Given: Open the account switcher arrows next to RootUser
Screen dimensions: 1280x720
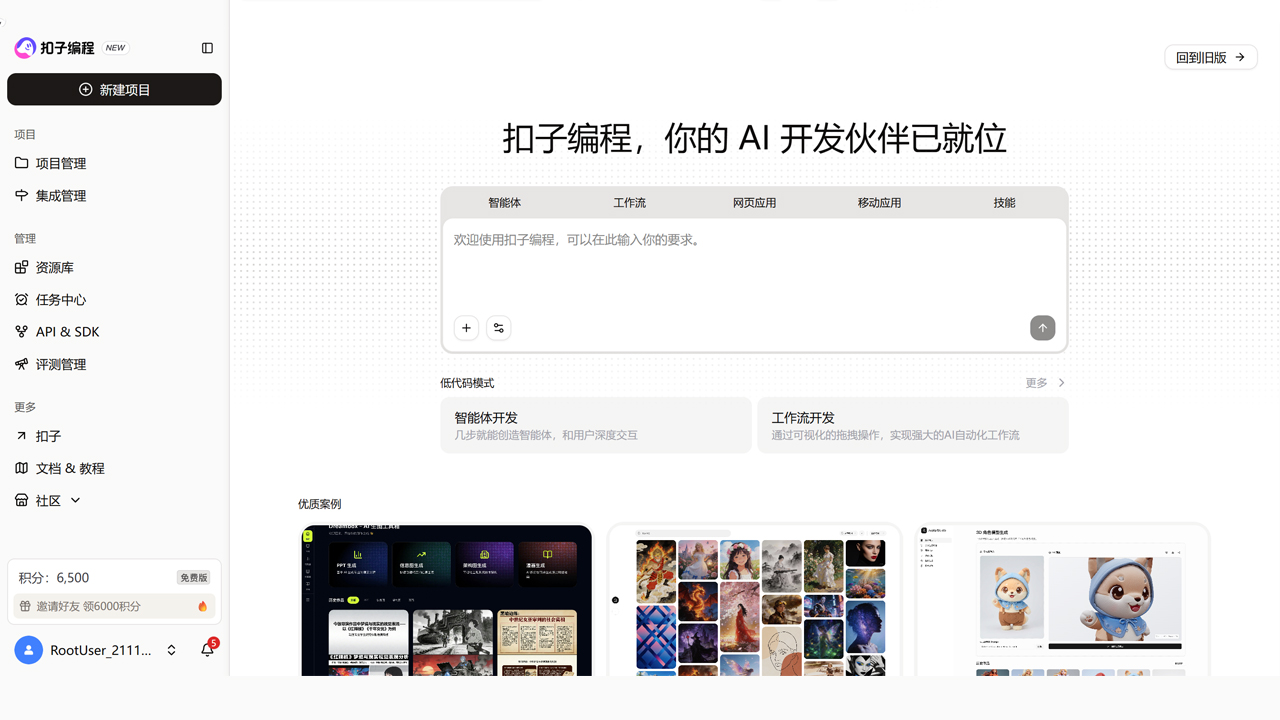Looking at the screenshot, I should point(171,650).
